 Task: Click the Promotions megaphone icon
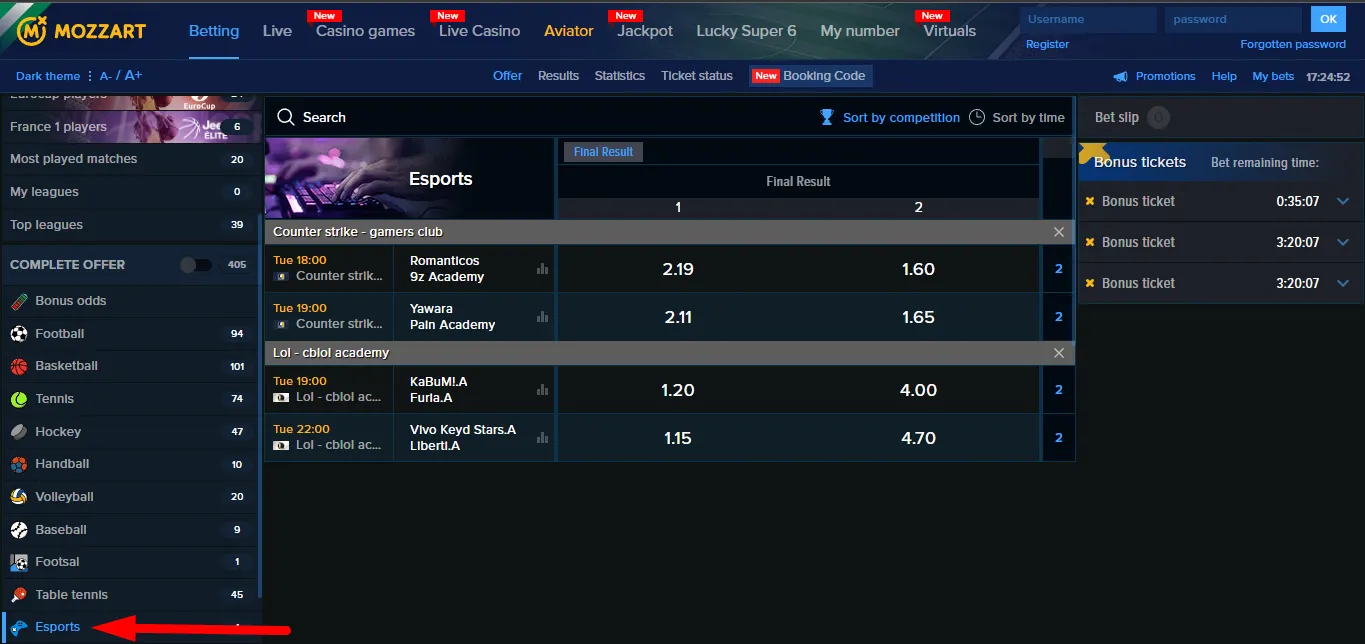pyautogui.click(x=1121, y=76)
